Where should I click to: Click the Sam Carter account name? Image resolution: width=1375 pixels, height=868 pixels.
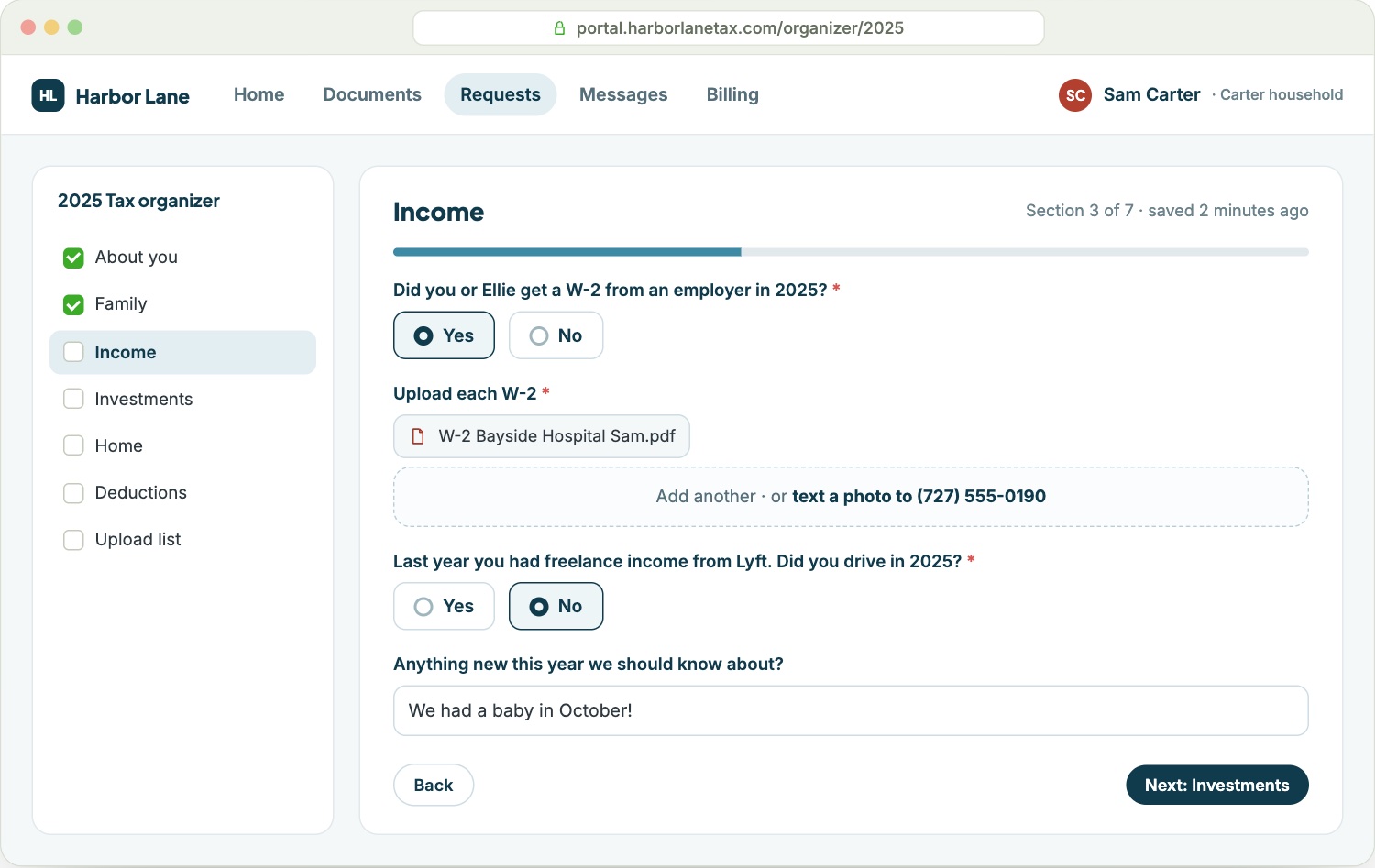[1151, 94]
